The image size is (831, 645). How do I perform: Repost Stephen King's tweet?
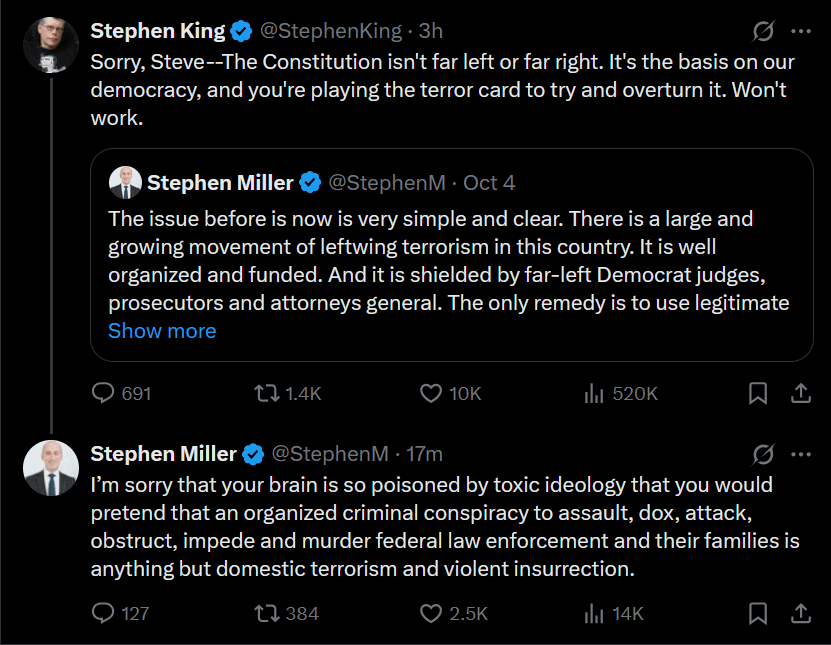pos(266,394)
